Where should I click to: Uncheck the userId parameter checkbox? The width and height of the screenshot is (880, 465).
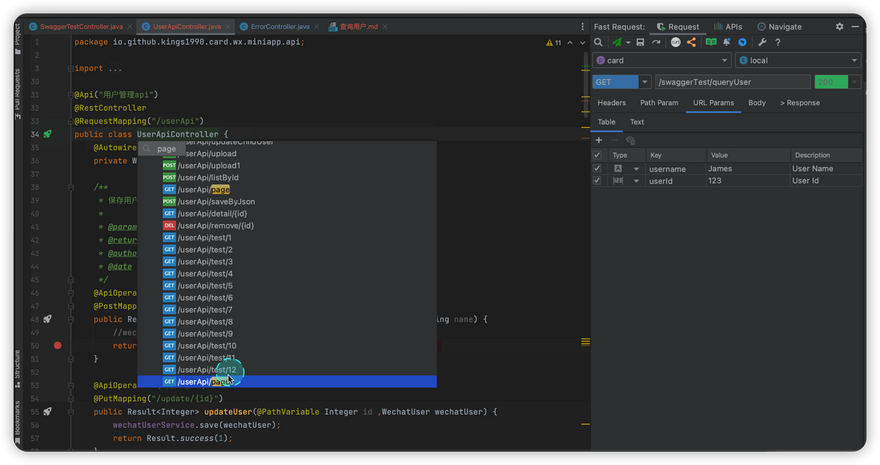598,181
